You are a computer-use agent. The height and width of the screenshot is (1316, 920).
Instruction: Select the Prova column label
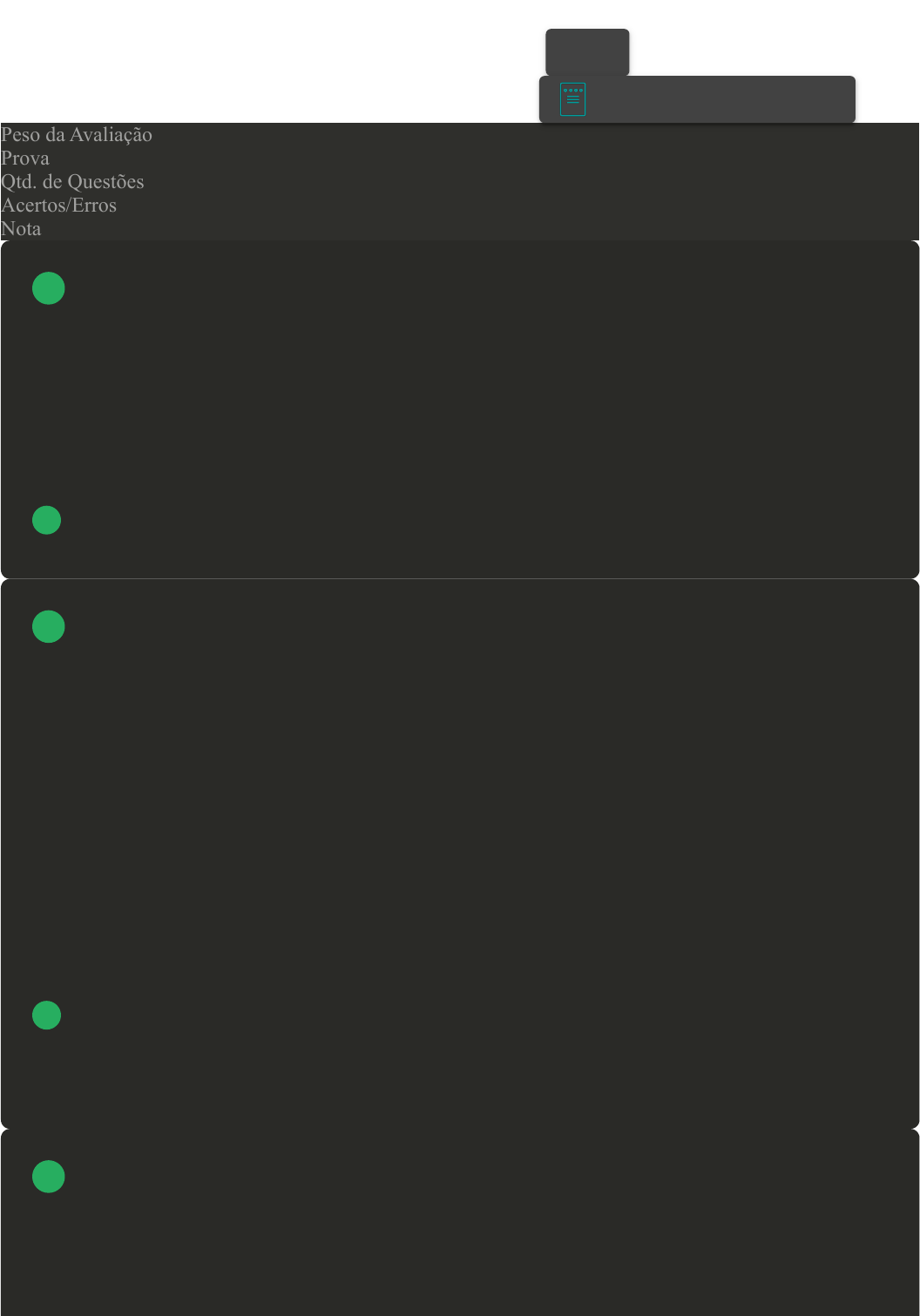pos(25,158)
